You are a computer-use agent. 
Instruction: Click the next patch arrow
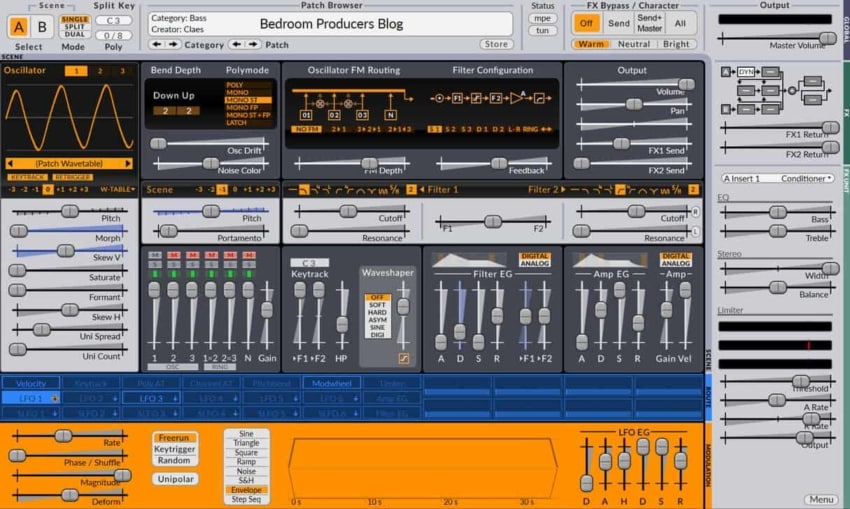click(x=251, y=44)
